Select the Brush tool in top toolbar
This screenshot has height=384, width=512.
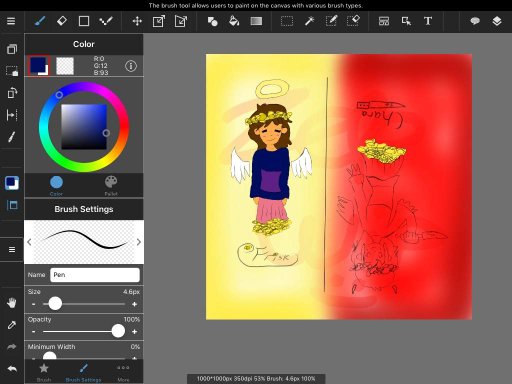[40, 21]
